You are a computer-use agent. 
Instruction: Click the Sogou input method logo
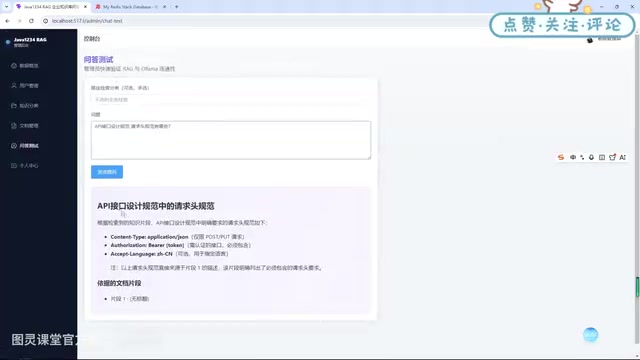[561, 158]
